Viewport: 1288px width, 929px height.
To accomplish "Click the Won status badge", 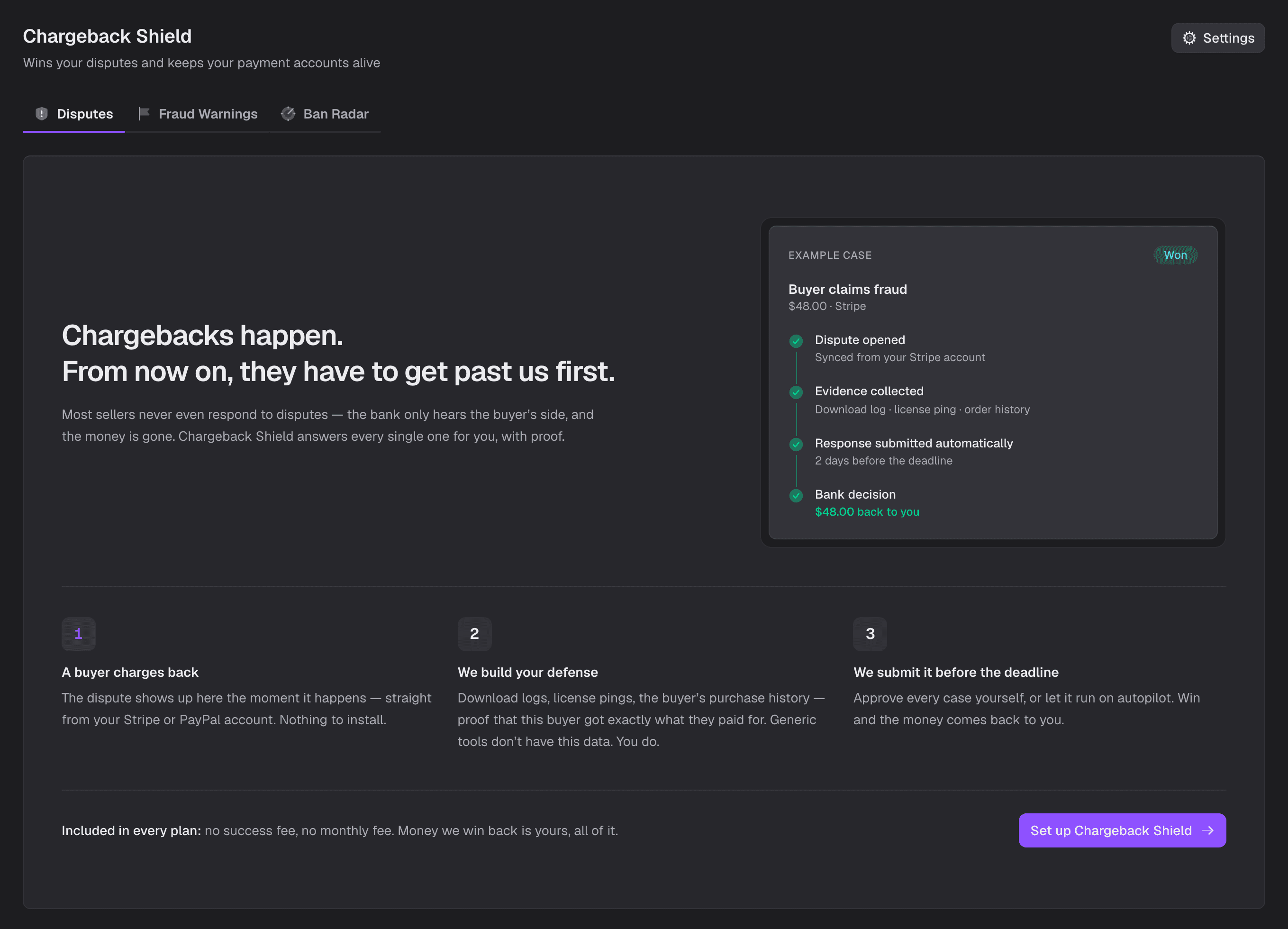I will pos(1175,255).
